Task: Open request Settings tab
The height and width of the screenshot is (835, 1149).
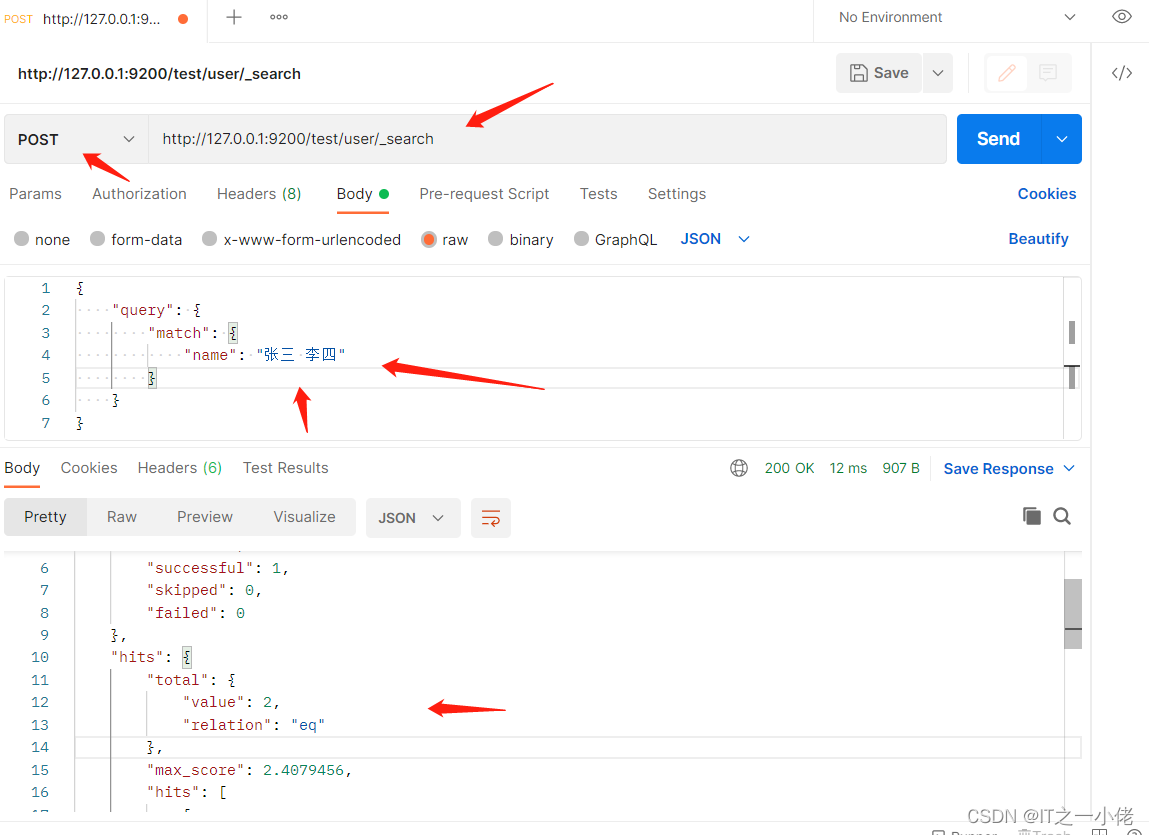Action: pyautogui.click(x=676, y=194)
